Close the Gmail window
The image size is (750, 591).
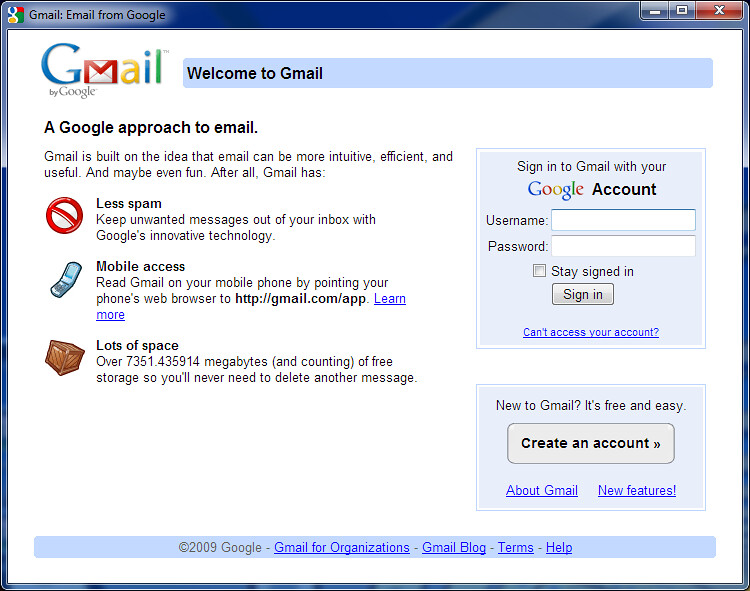[x=719, y=11]
